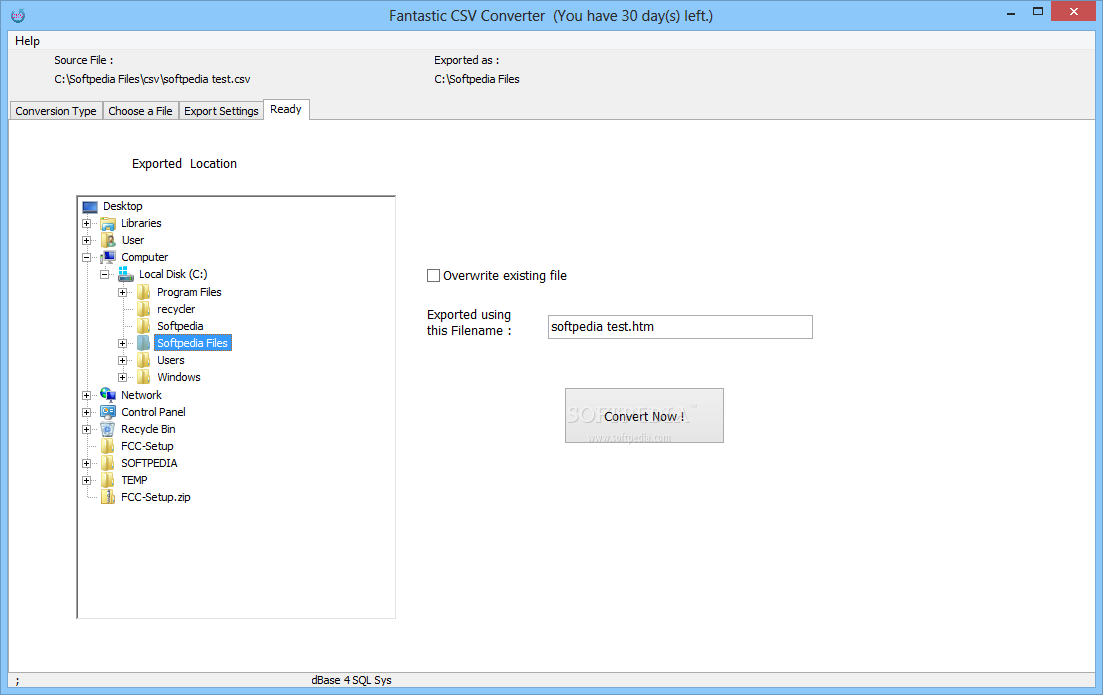Expand the Windows folder node

pyautogui.click(x=122, y=377)
